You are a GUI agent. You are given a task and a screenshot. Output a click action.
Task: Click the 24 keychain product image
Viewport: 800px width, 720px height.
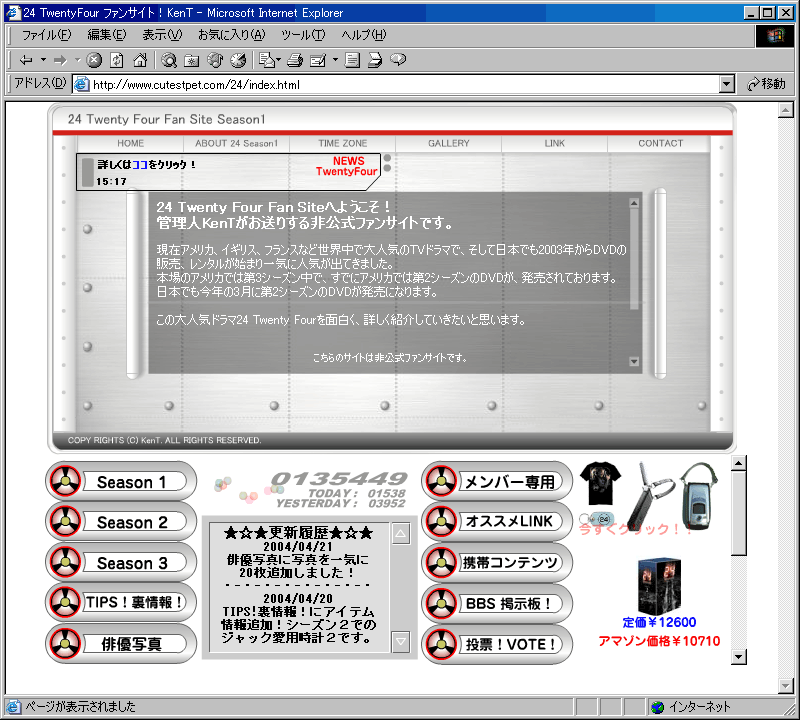596,519
